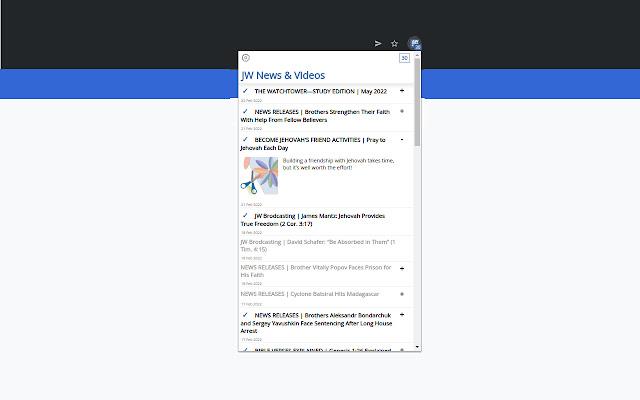Expand the Vitaliy Popov Faces Prison item
Screen dimensions: 640x400
(x=402, y=269)
